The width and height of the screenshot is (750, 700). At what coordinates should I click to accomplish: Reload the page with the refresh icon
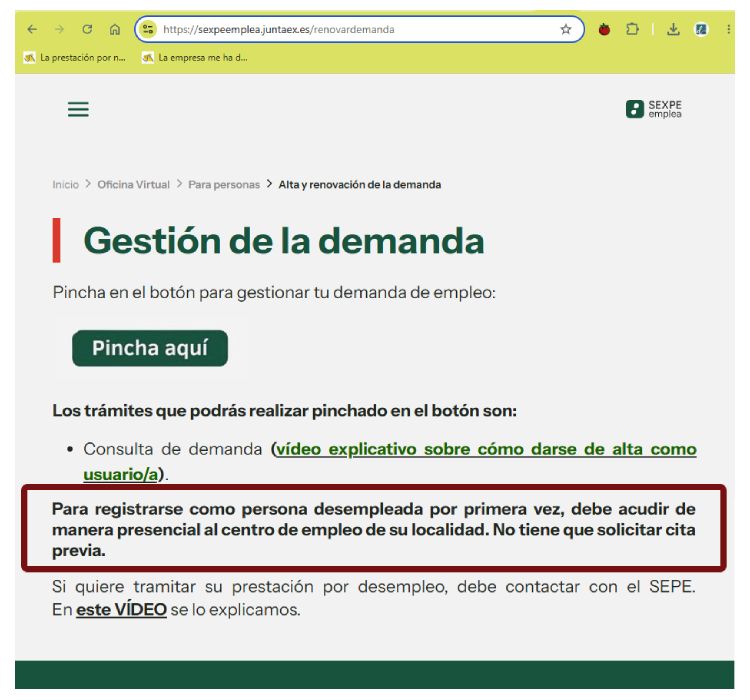[x=87, y=29]
